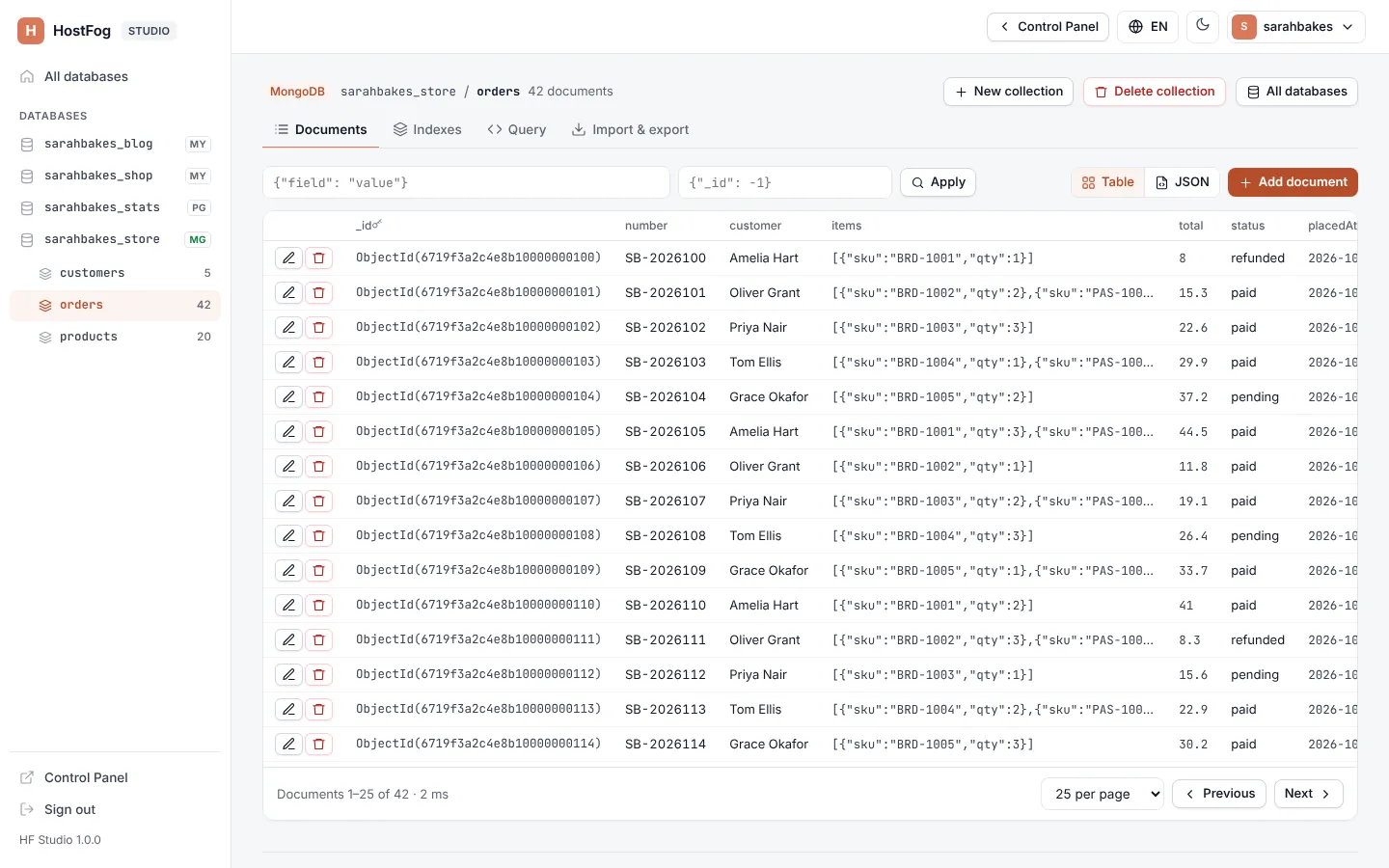Delete the SB-2026101 order document
Viewport: 1389px width, 868px height.
tap(319, 293)
